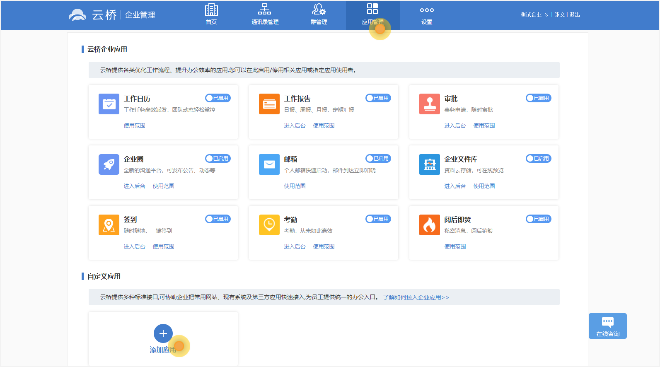Open second link on the rocket app card
Viewport: 660px width, 367px height.
[163, 186]
